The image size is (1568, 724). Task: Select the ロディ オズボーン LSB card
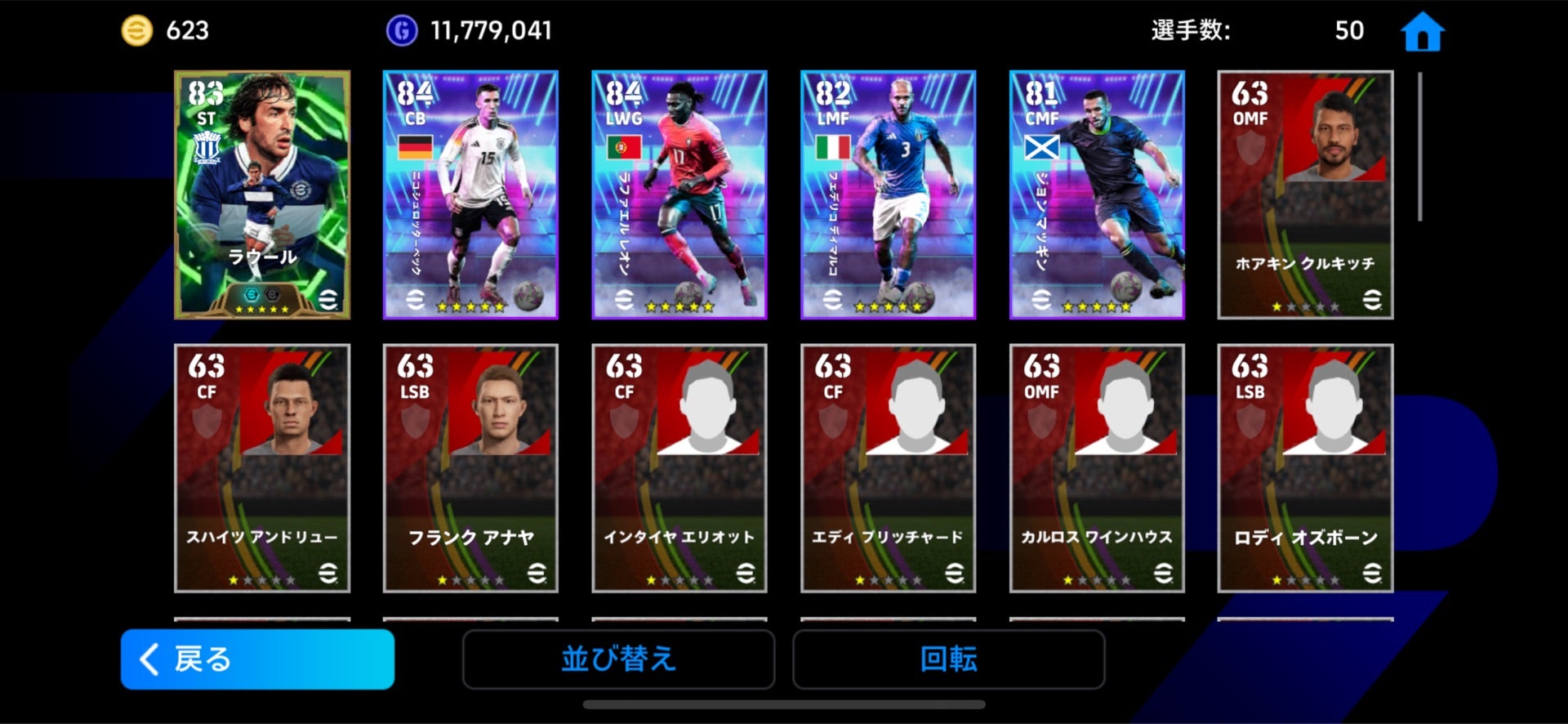[1305, 468]
